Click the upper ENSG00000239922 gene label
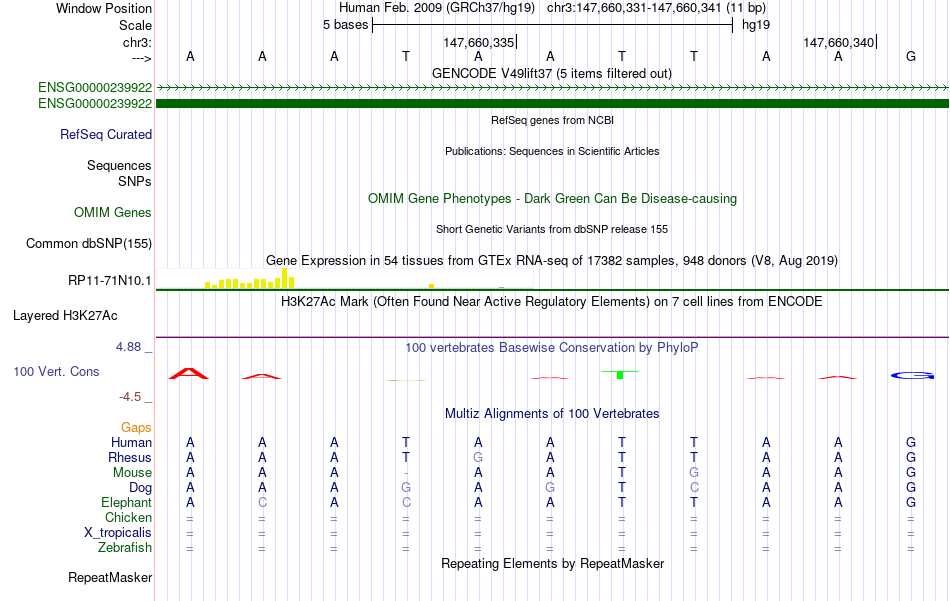950x601 pixels. tap(95, 87)
